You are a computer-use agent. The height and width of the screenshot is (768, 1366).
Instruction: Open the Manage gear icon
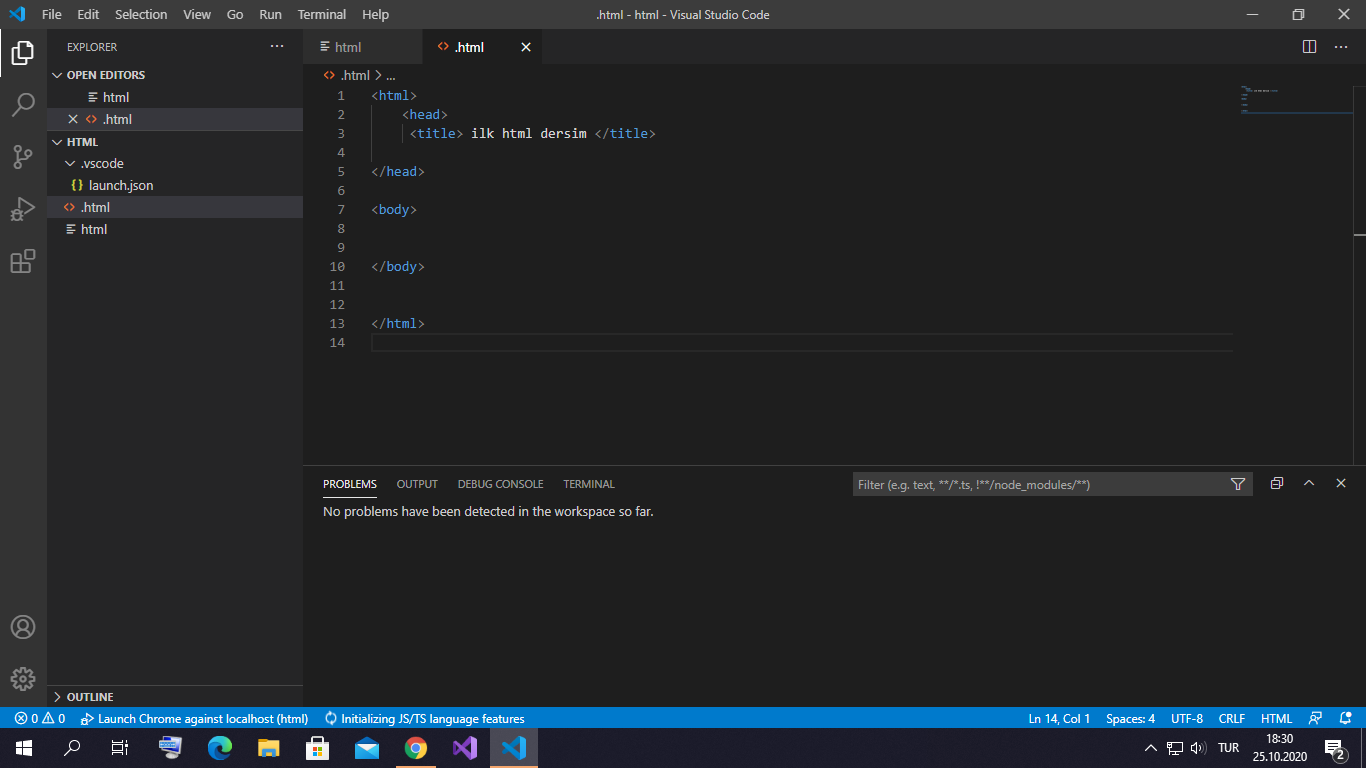[x=23, y=679]
